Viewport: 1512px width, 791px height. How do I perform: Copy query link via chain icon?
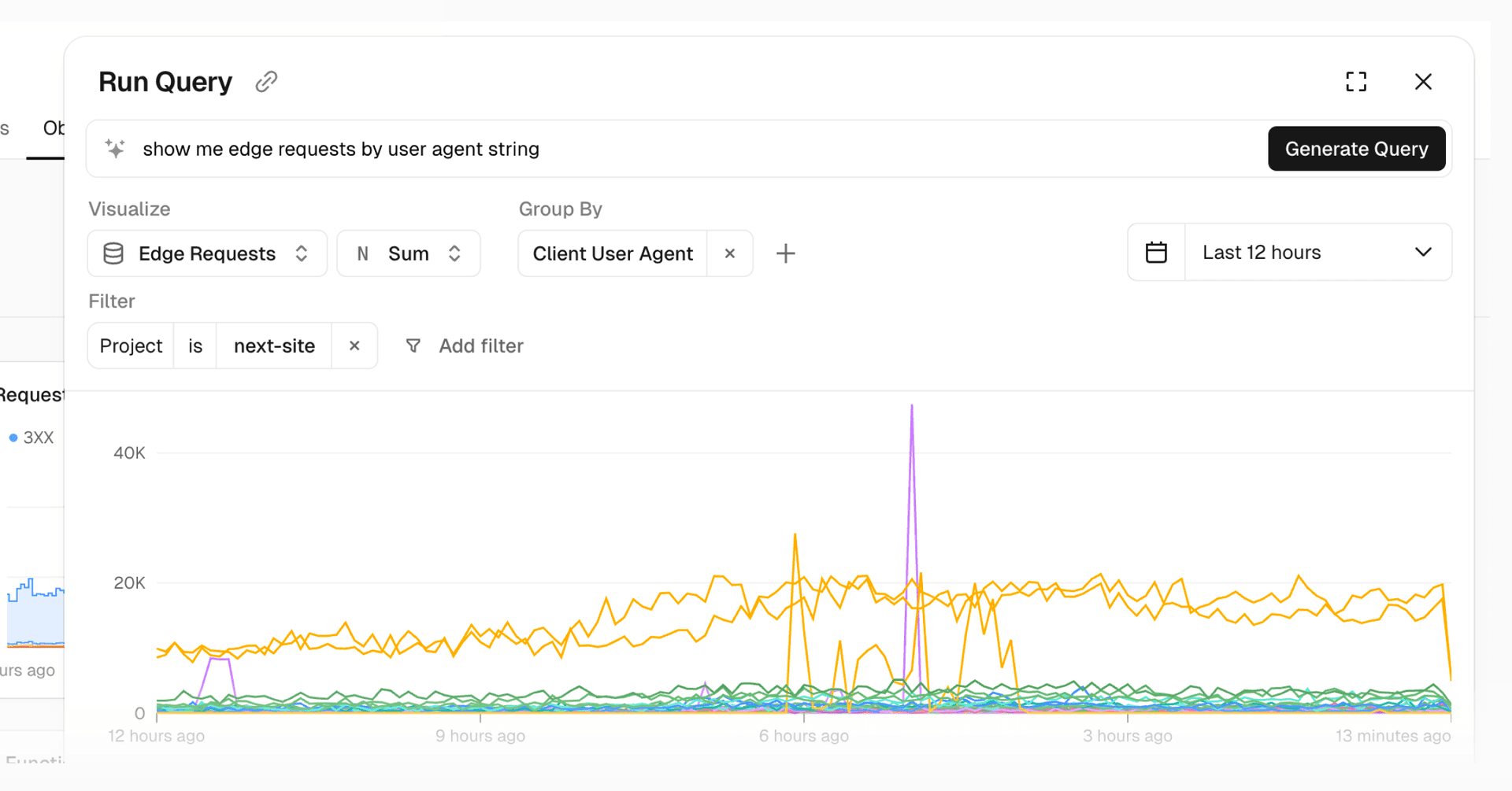[266, 82]
